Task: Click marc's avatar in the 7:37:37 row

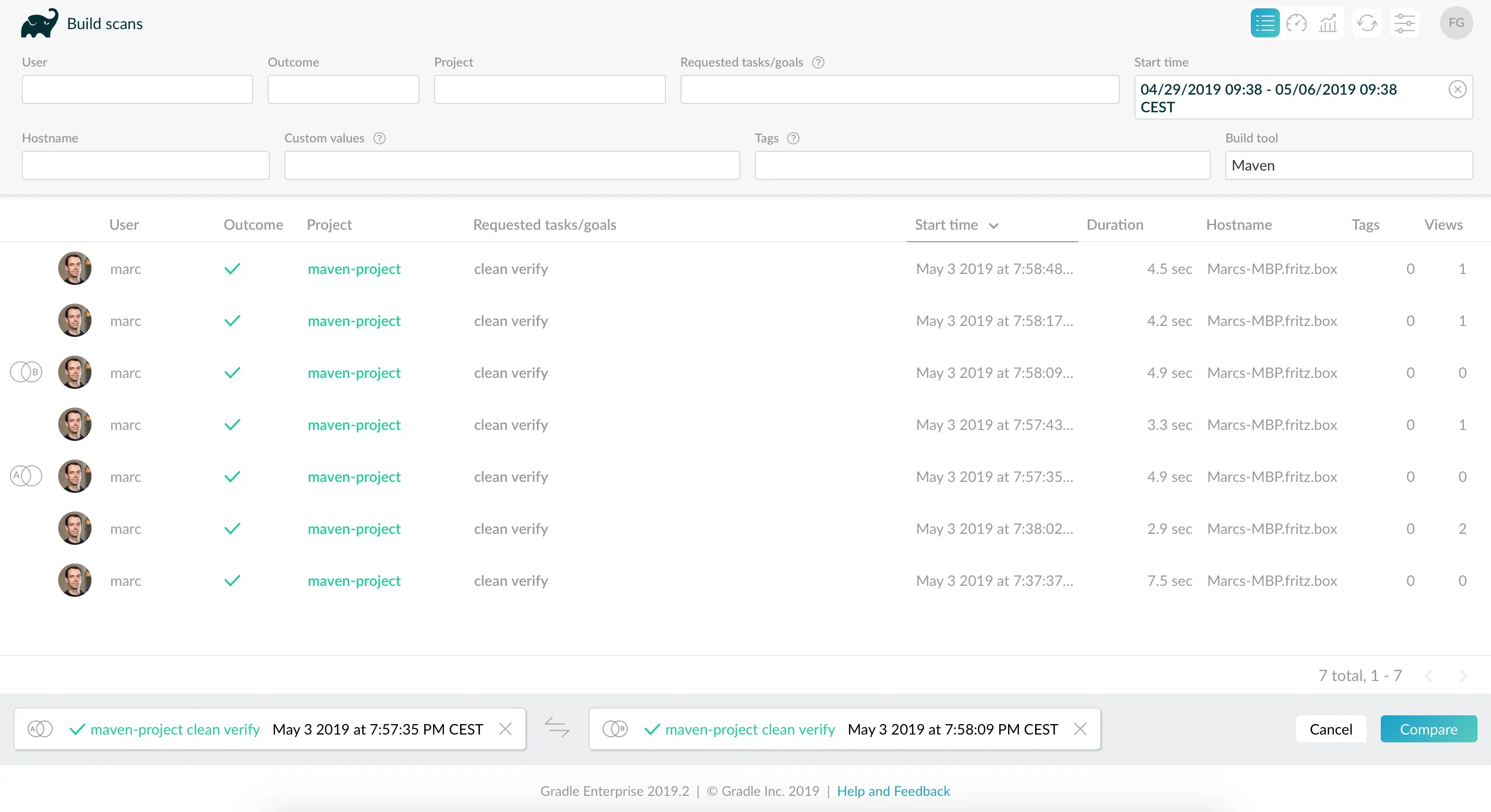Action: pos(75,581)
